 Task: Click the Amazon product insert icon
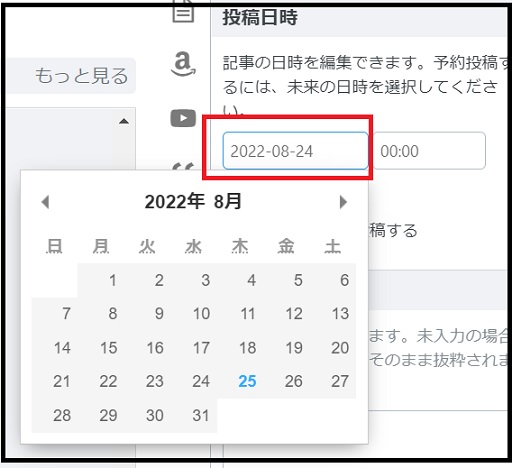[x=183, y=64]
